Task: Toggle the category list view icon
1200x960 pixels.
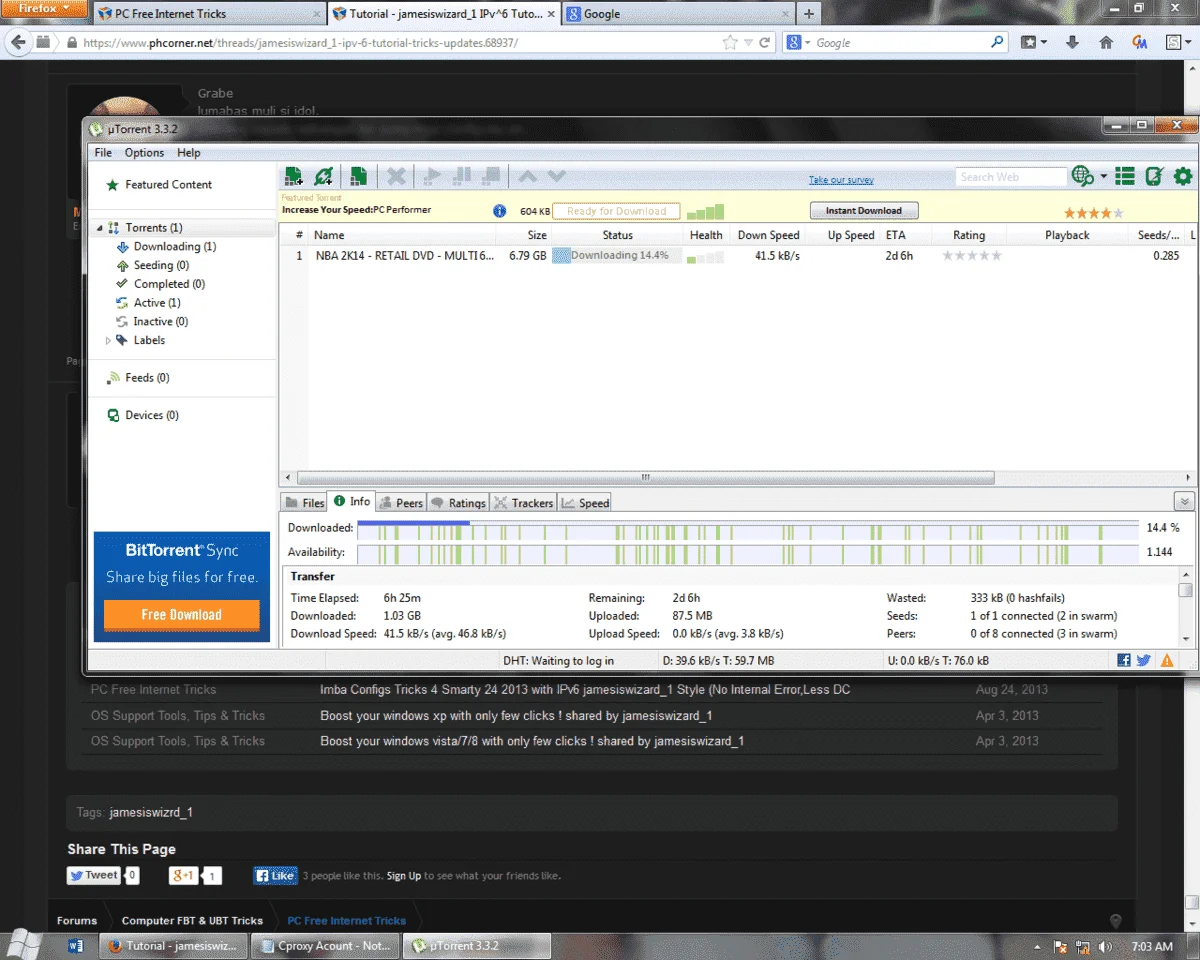Action: click(x=1125, y=177)
